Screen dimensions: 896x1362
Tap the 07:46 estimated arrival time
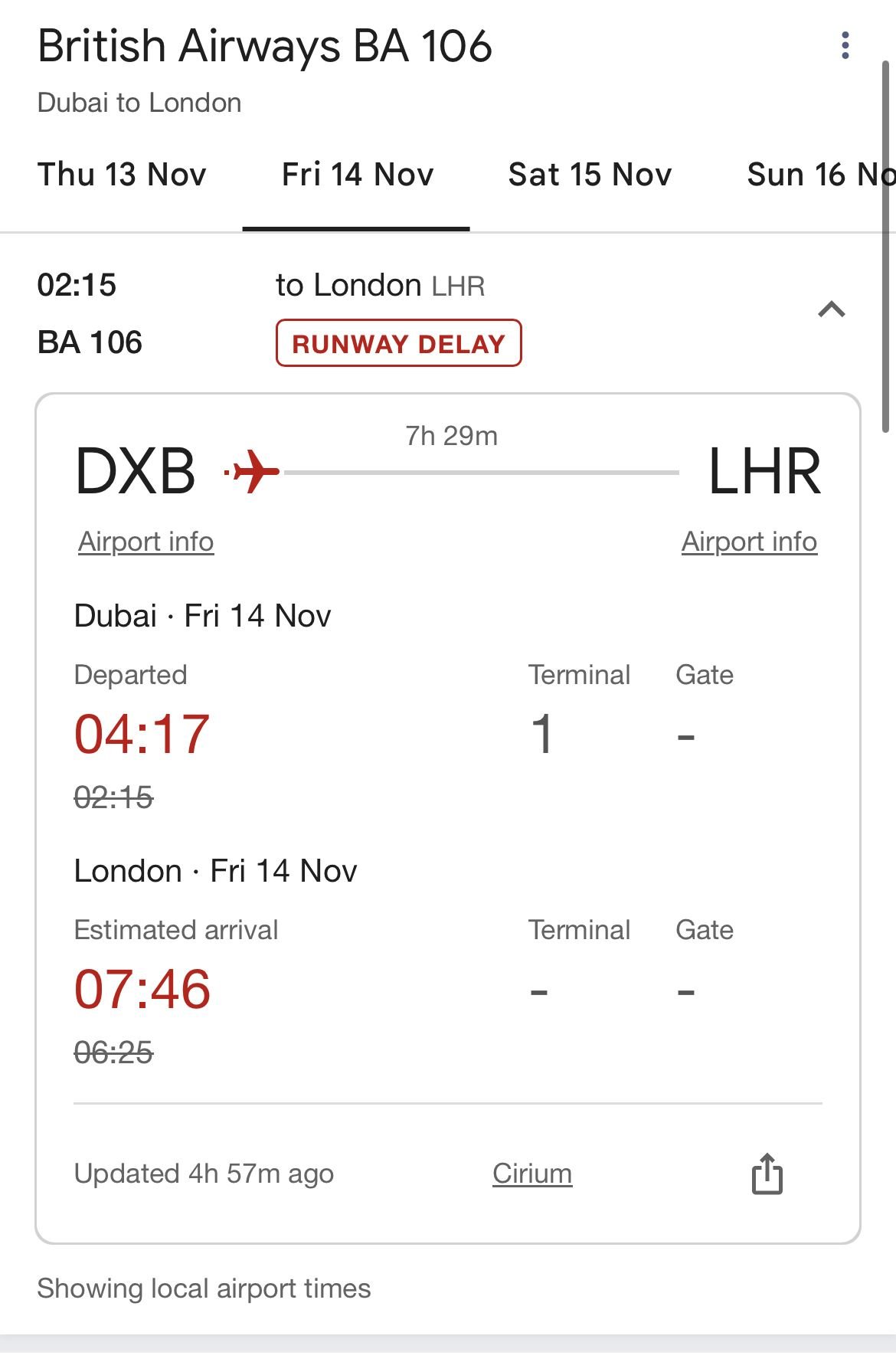[142, 989]
